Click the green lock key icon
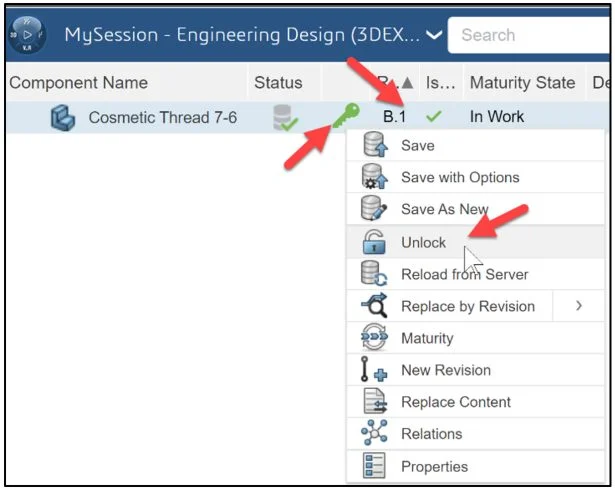 tap(346, 115)
